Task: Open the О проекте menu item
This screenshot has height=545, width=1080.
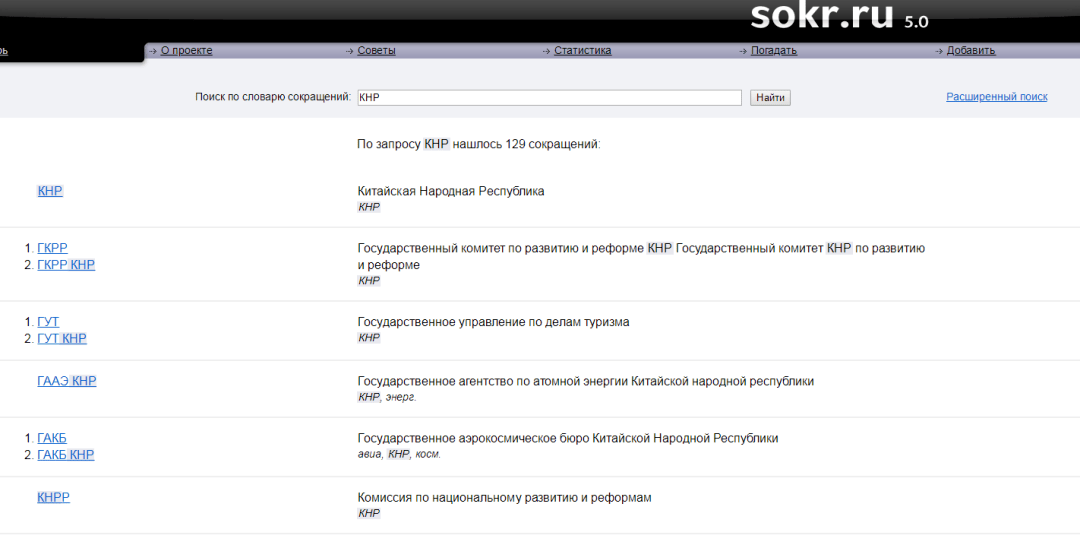Action: point(186,51)
